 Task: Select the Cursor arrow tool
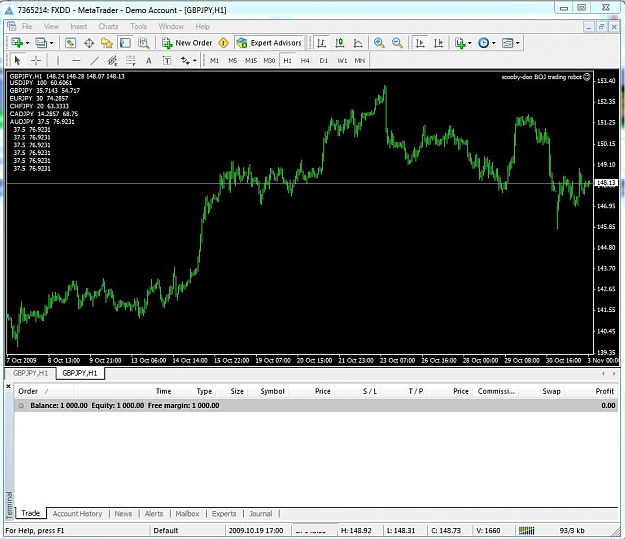point(17,61)
